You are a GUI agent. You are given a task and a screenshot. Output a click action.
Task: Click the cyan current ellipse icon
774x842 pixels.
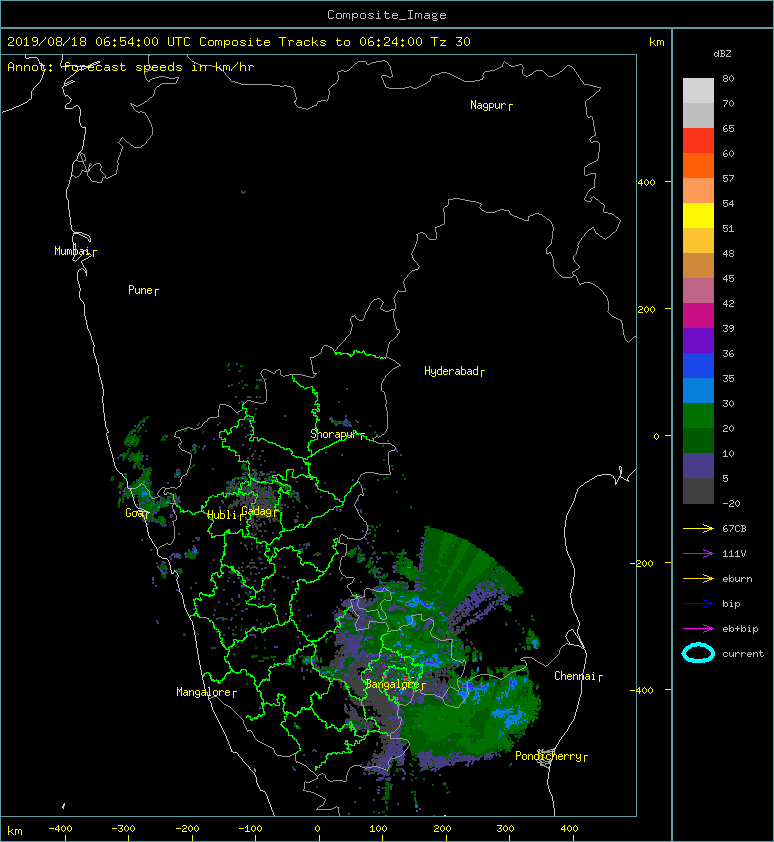(x=698, y=653)
